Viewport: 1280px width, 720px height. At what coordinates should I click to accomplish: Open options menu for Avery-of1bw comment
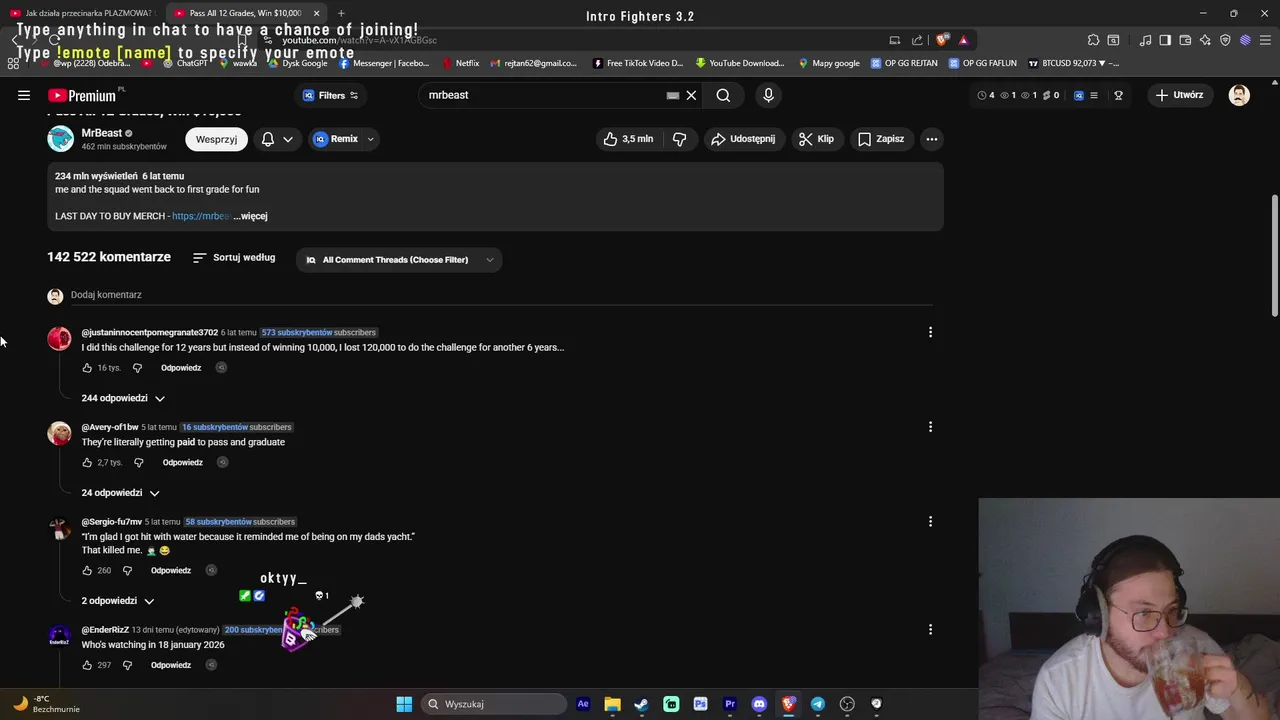click(x=930, y=427)
